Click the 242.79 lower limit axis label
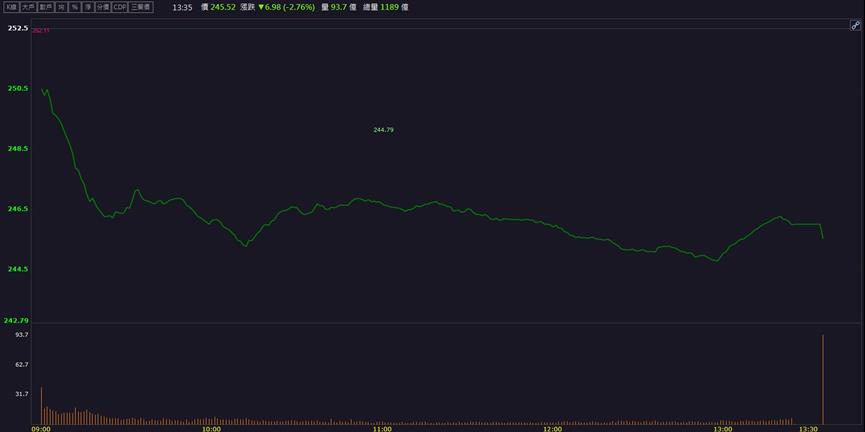Screen dimensions: 865x432 click(17, 321)
